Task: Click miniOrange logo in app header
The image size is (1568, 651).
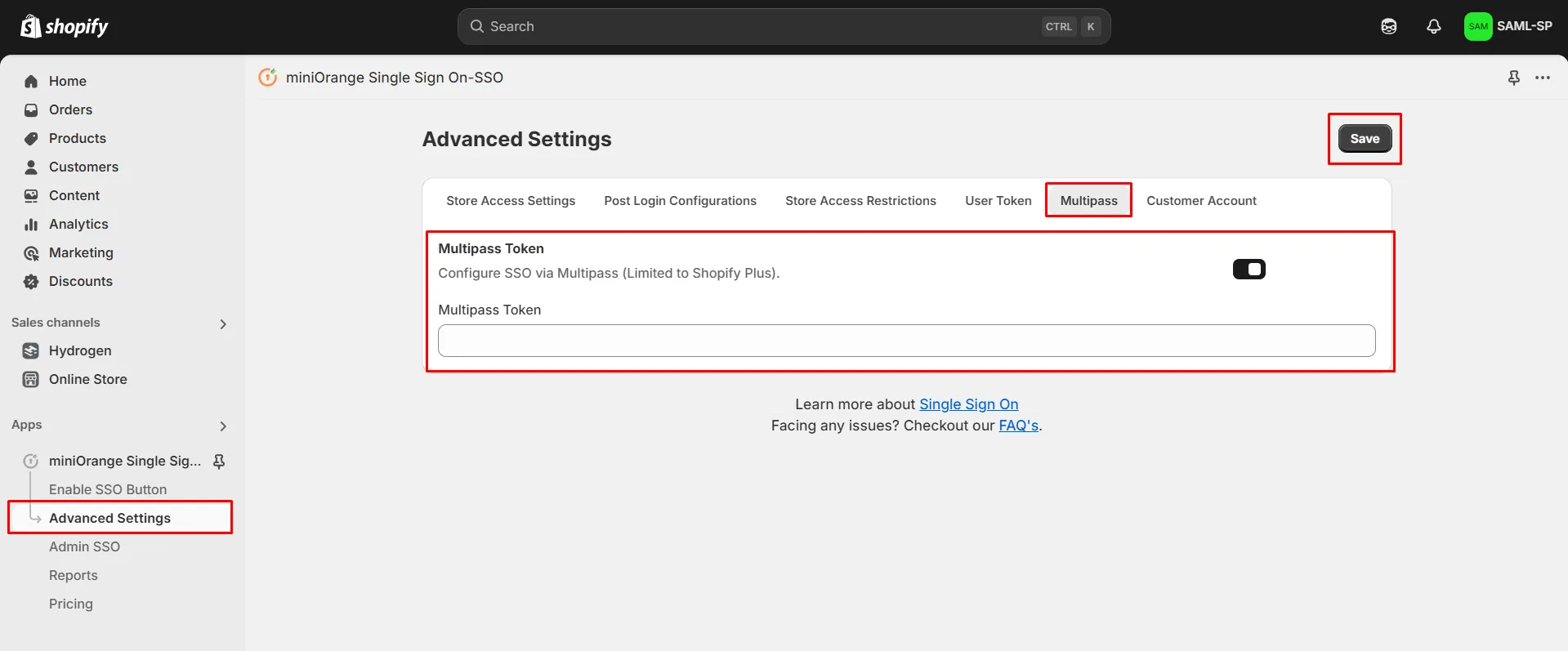Action: pos(267,77)
